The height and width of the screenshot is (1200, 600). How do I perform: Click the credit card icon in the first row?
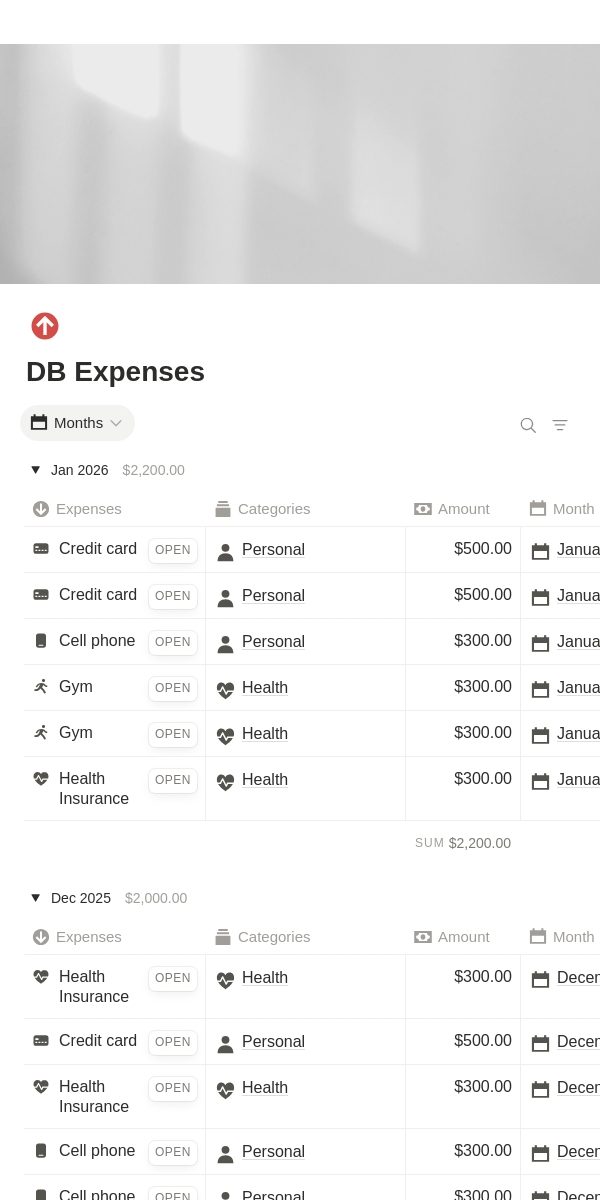click(x=41, y=549)
